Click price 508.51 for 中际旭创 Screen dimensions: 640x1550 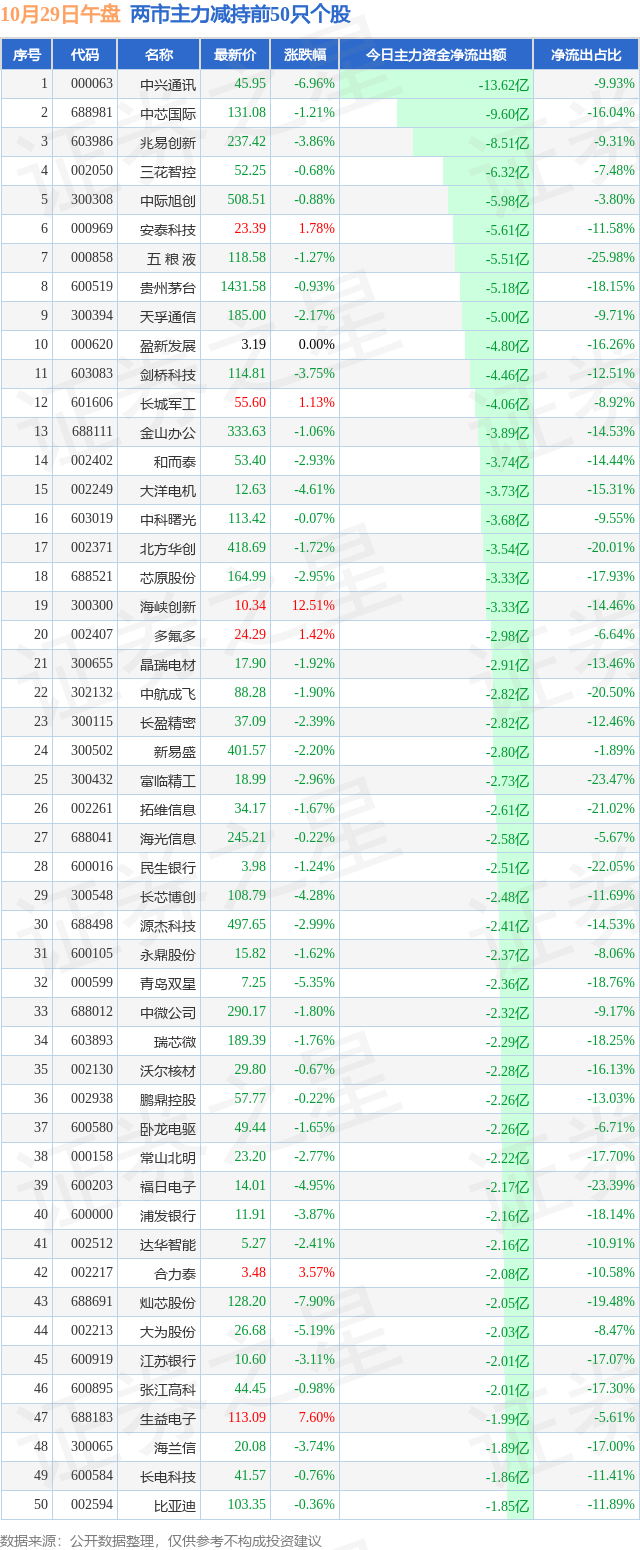pos(247,200)
